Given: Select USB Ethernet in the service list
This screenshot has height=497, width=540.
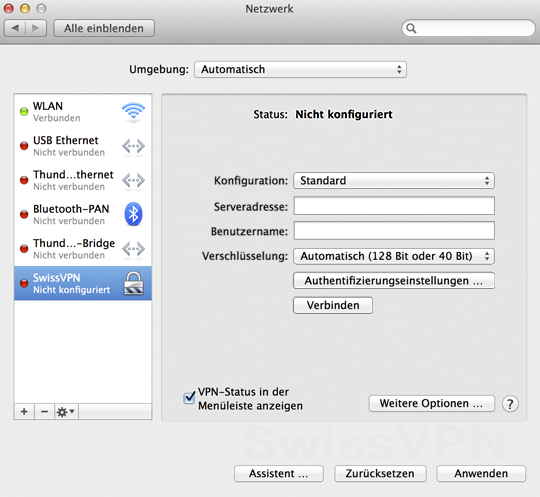Looking at the screenshot, I should point(83,146).
